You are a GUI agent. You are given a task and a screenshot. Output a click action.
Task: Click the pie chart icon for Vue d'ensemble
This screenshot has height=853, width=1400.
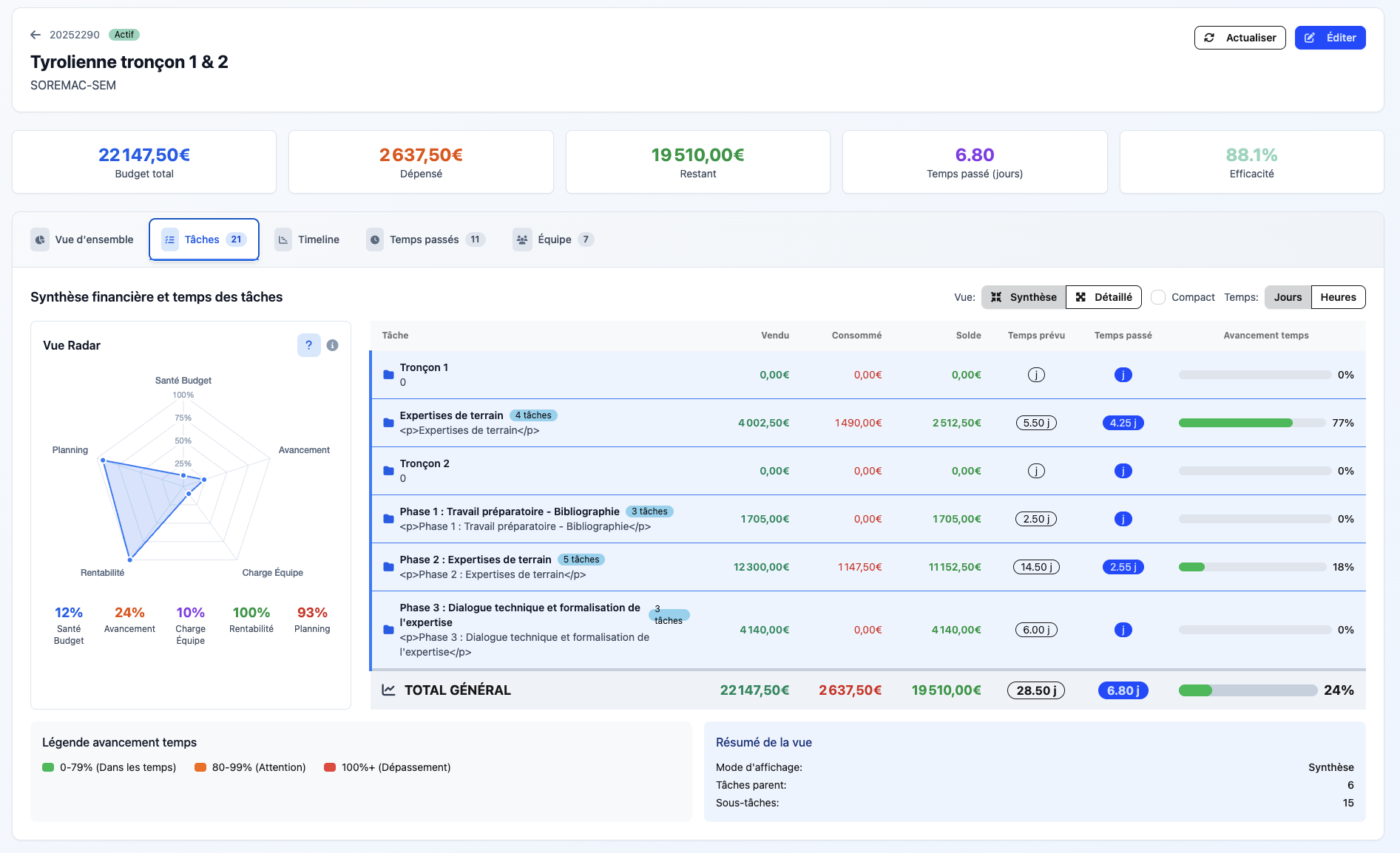pos(41,239)
